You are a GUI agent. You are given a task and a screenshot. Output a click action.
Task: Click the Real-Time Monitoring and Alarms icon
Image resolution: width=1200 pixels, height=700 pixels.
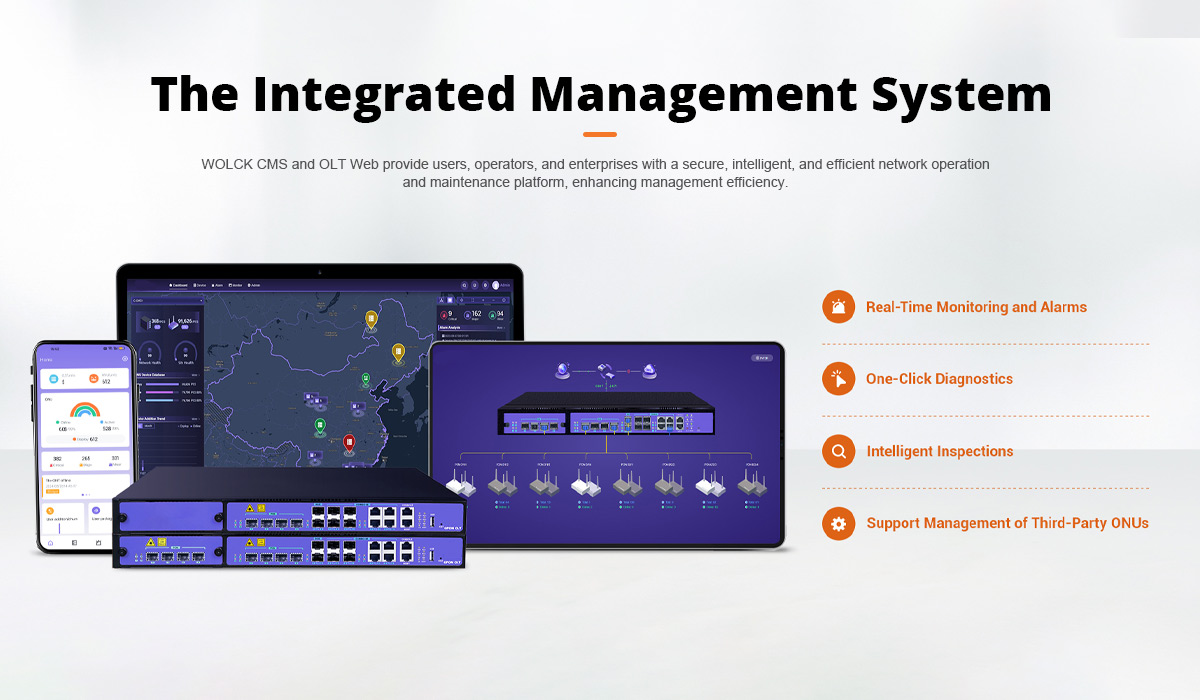tap(838, 307)
